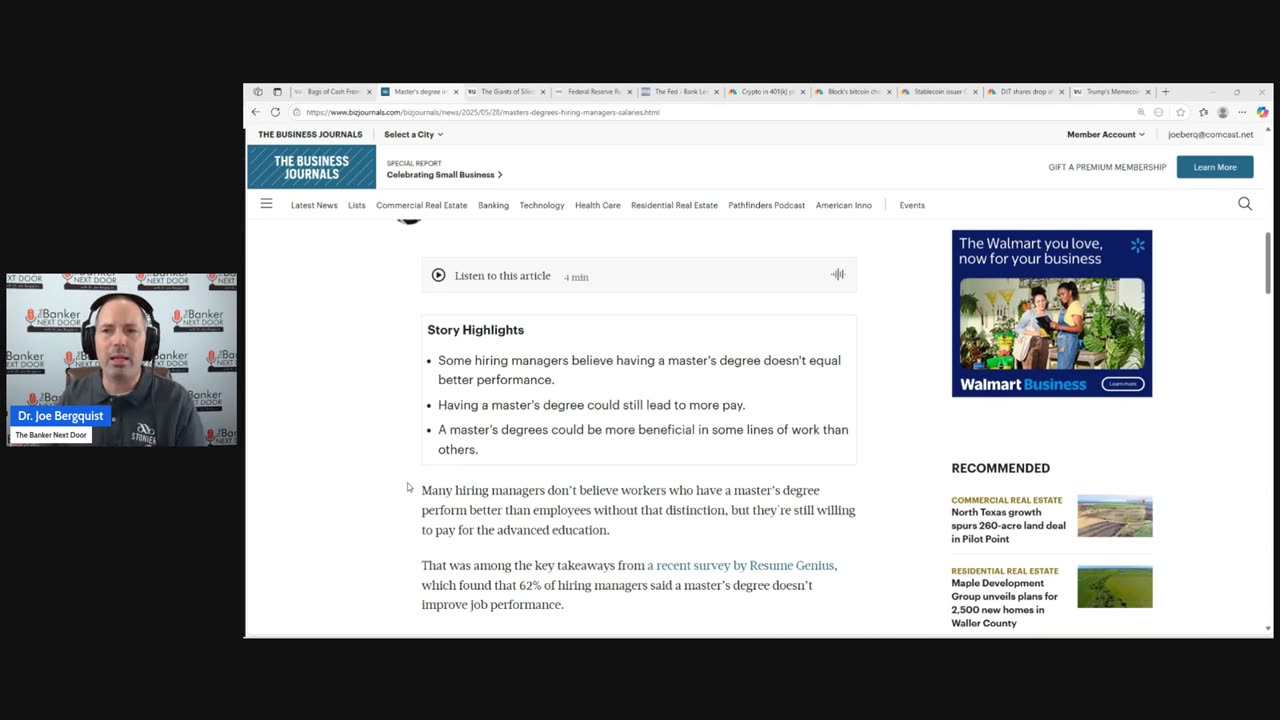Close the Master's degree tab

click(x=456, y=92)
